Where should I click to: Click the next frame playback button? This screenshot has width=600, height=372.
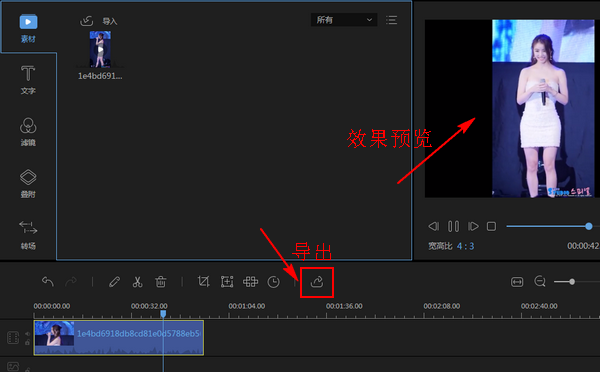coord(473,226)
